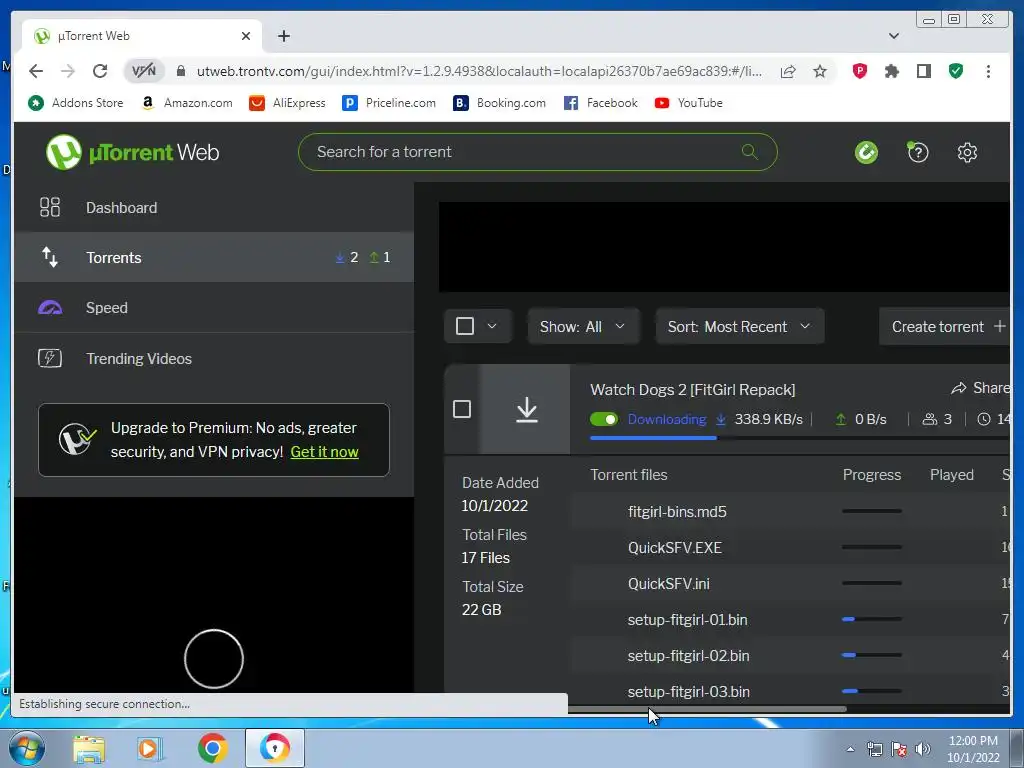Expand the select-all checkbox dropdown arrow
This screenshot has height=768, width=1024.
coord(492,326)
